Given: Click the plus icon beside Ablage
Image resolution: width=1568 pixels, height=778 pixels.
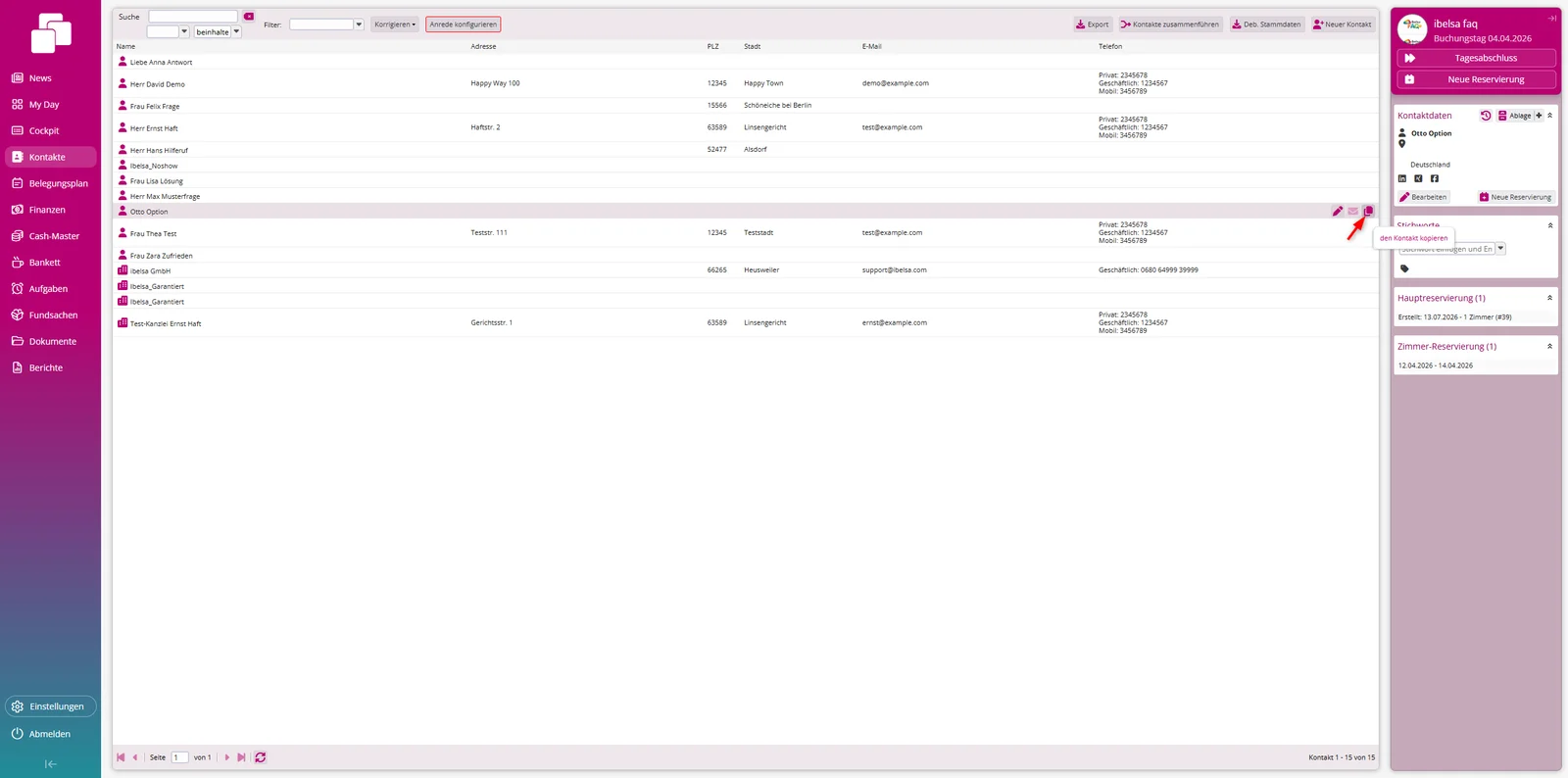Looking at the screenshot, I should pyautogui.click(x=1539, y=116).
